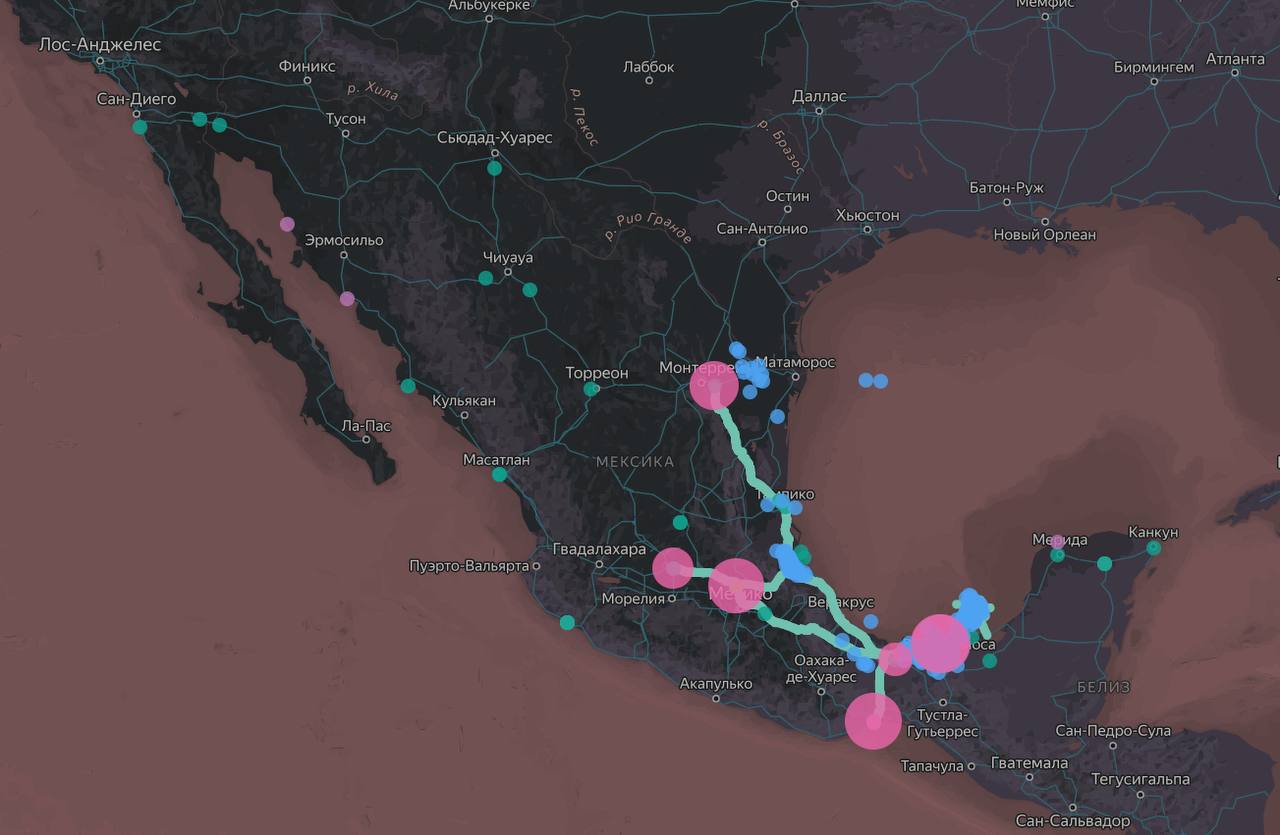1280x835 pixels.
Task: Open the Сан-Антонио city label
Action: (762, 229)
